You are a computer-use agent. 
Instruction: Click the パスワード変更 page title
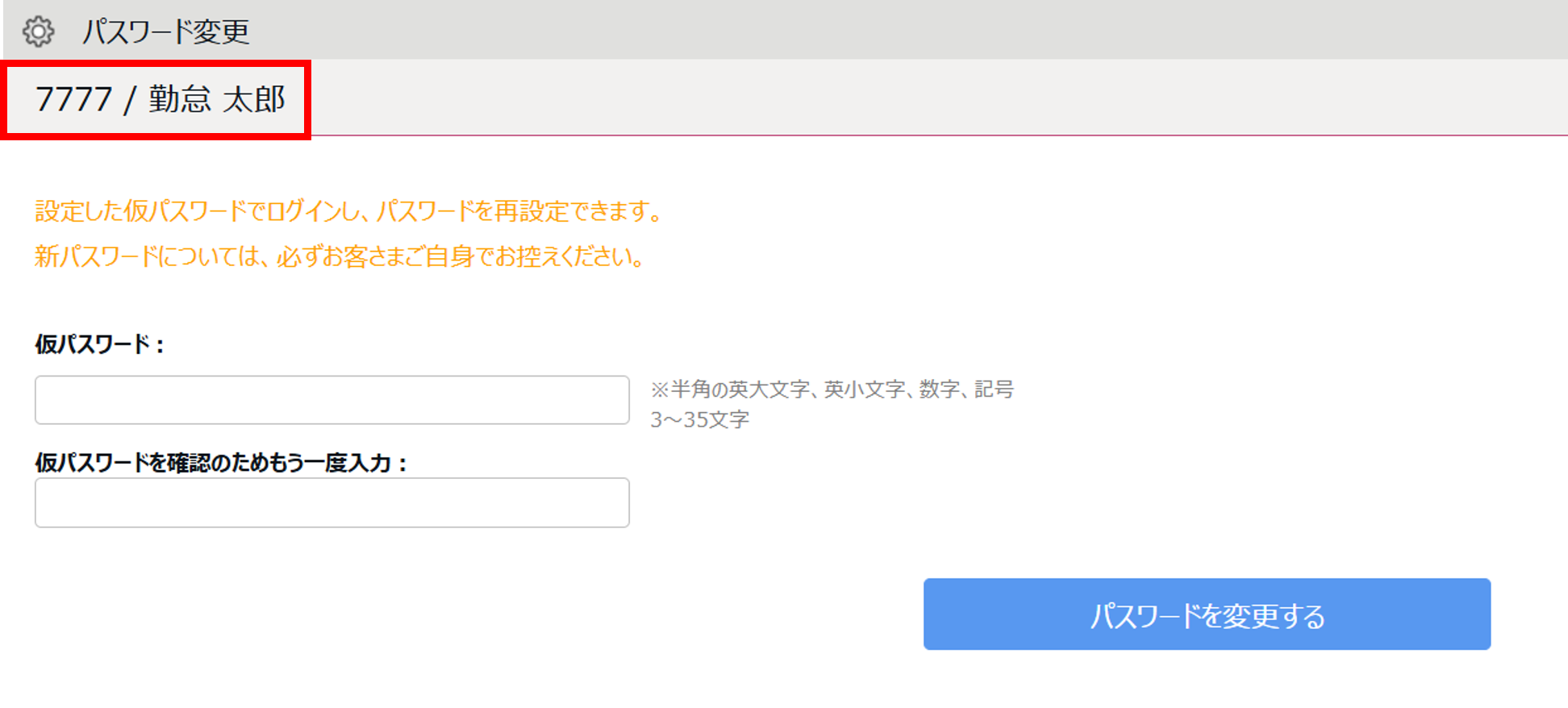165,31
